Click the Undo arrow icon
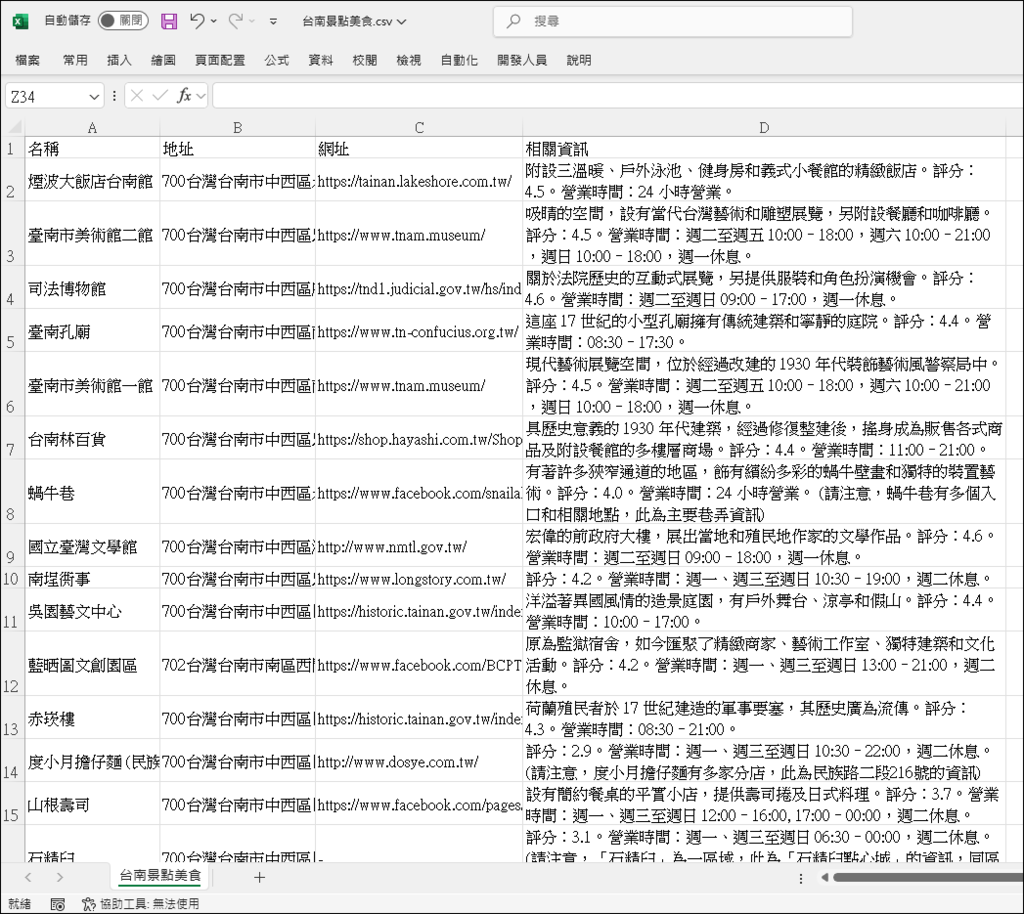Screen dimensions: 1024x914 click(x=197, y=21)
